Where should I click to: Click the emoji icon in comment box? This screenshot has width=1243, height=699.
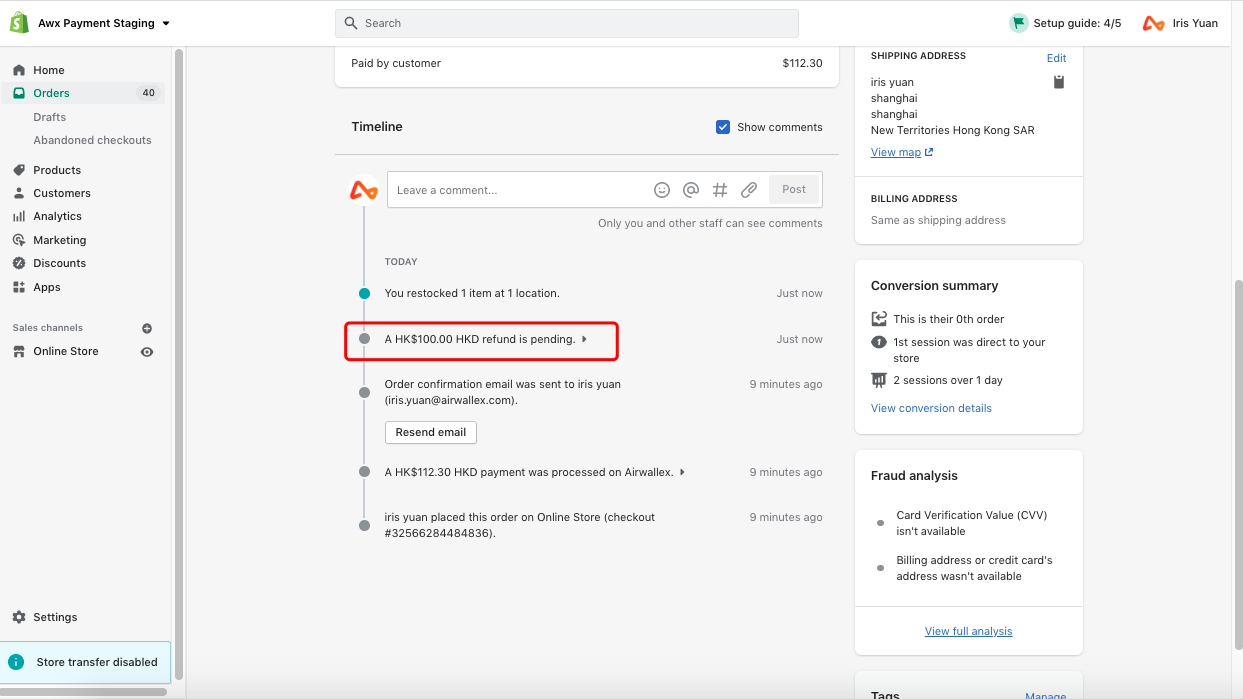[662, 190]
